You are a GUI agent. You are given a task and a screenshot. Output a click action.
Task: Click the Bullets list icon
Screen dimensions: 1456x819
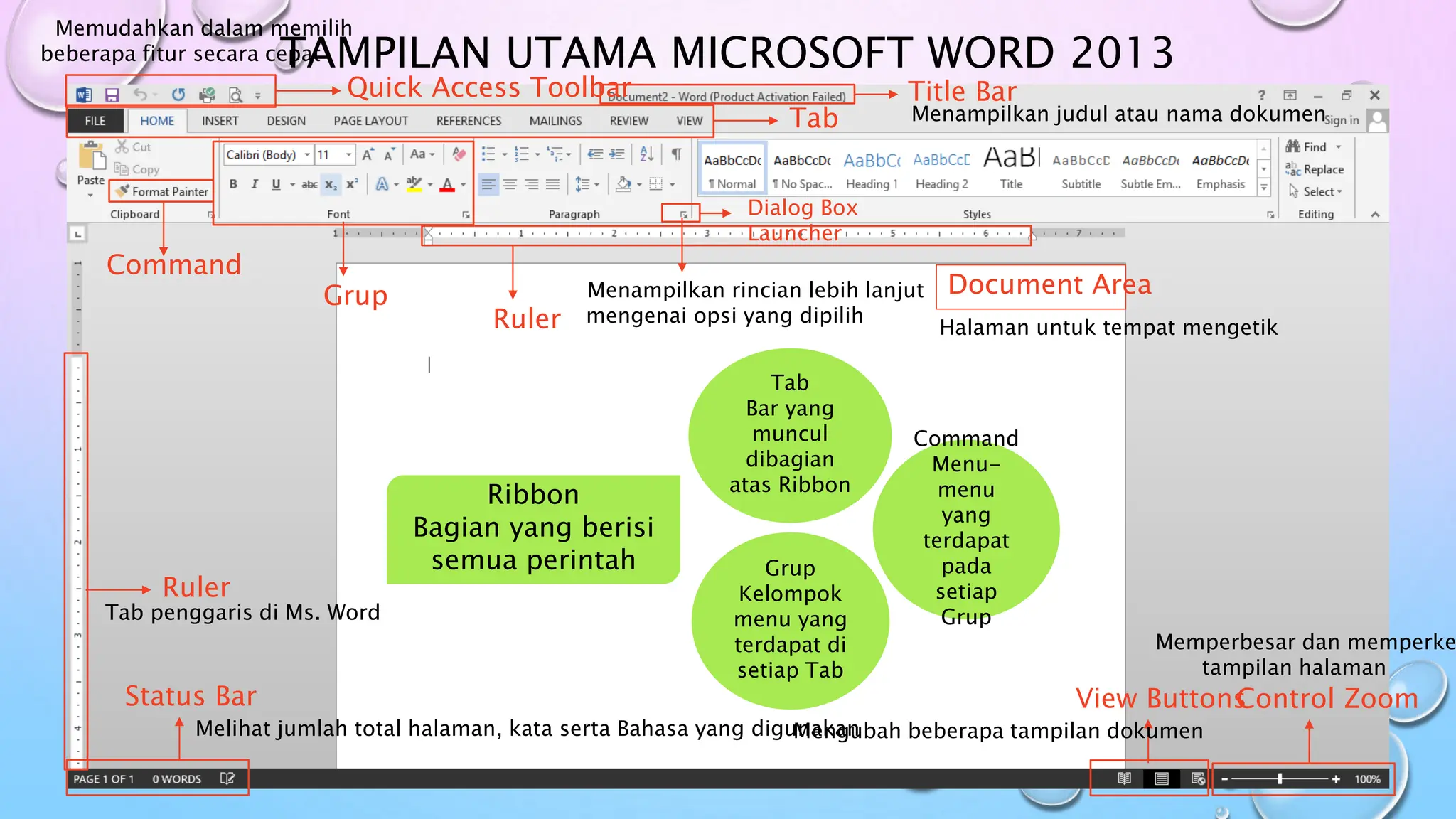click(488, 154)
